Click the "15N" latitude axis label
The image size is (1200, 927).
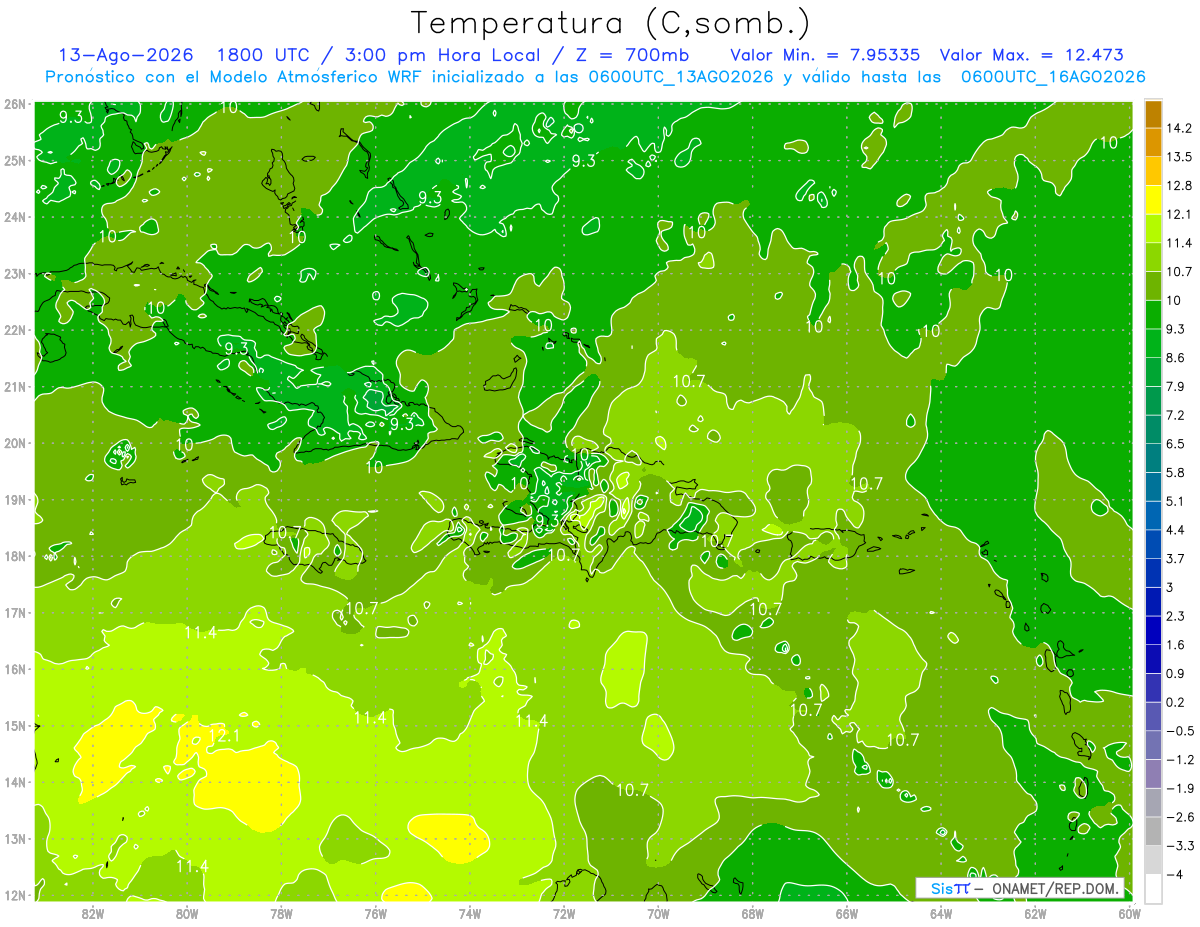point(14,726)
